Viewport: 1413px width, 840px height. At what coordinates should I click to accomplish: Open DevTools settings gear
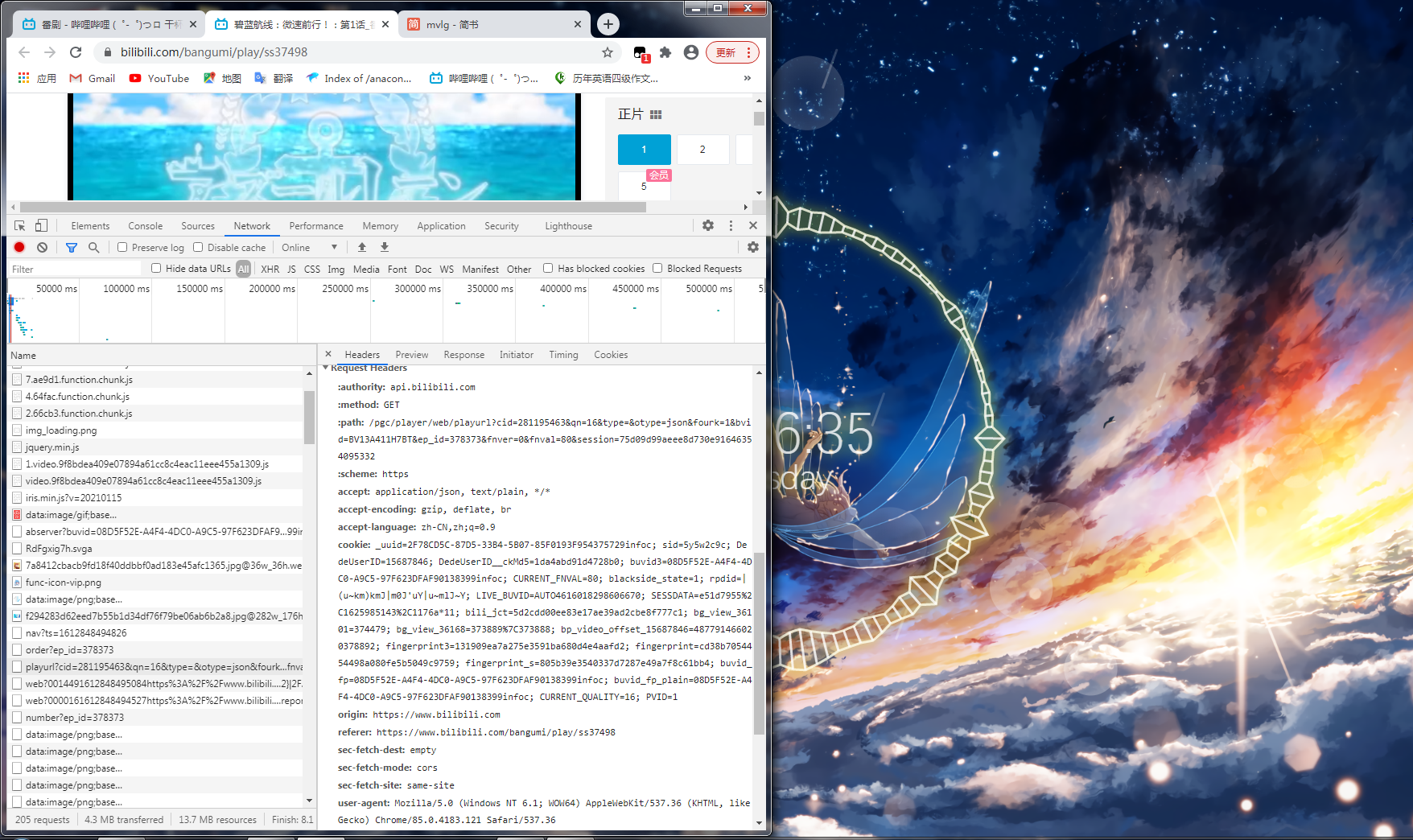[x=708, y=226]
